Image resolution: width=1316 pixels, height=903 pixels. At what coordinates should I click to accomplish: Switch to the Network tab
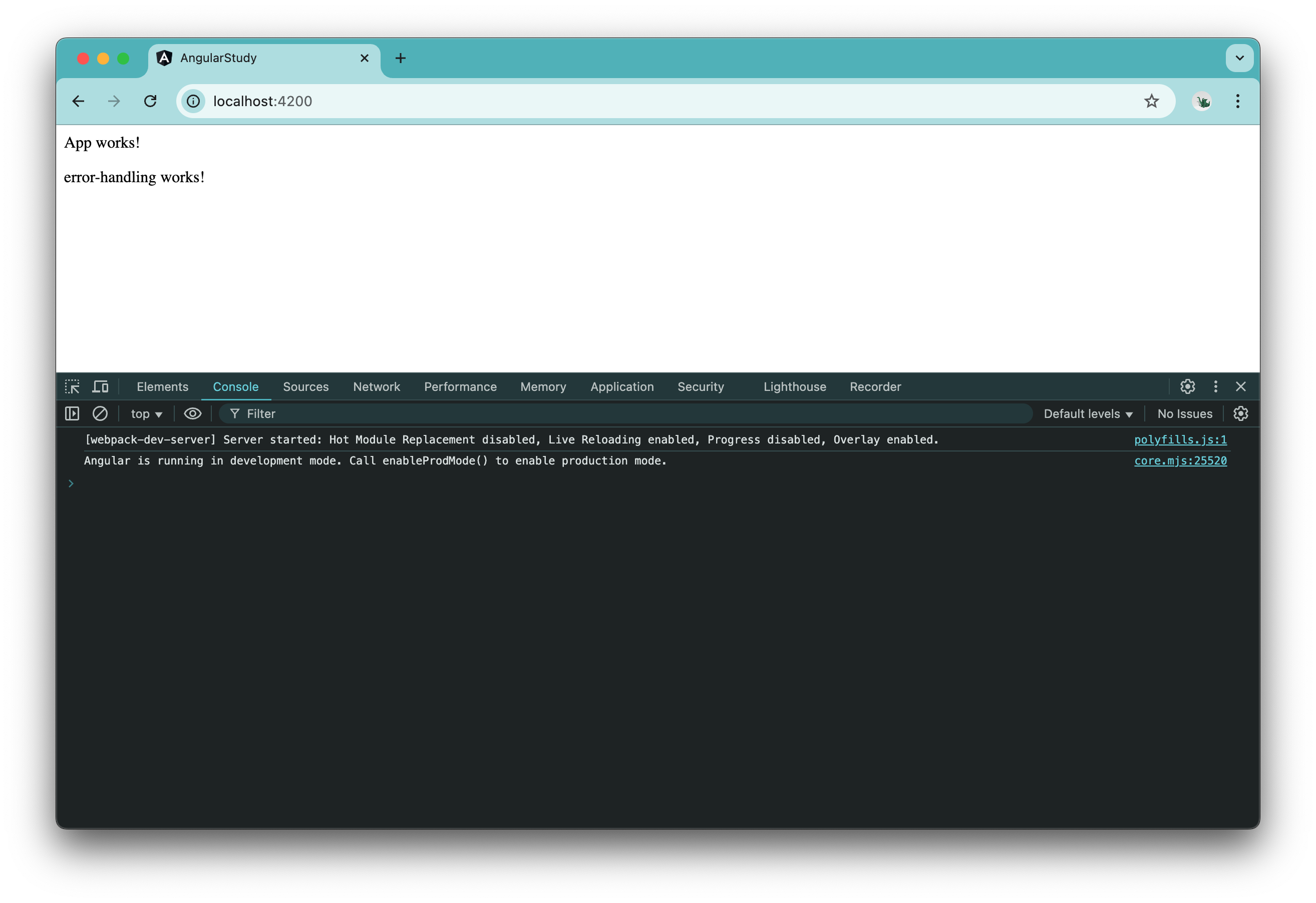click(377, 387)
